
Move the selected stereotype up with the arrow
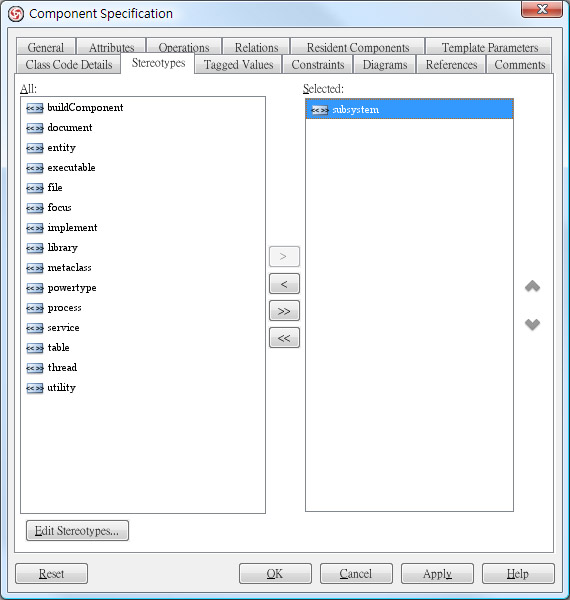click(x=532, y=286)
